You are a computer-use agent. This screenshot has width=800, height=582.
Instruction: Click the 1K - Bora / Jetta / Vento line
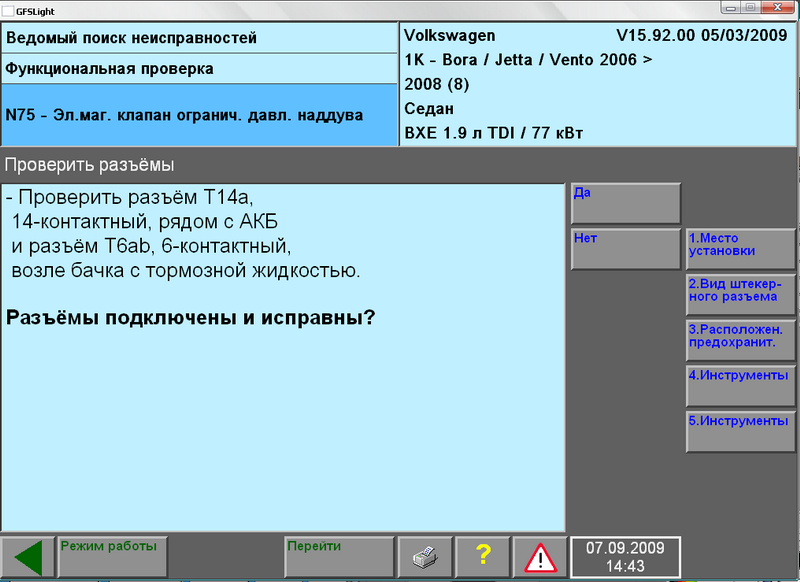528,60
